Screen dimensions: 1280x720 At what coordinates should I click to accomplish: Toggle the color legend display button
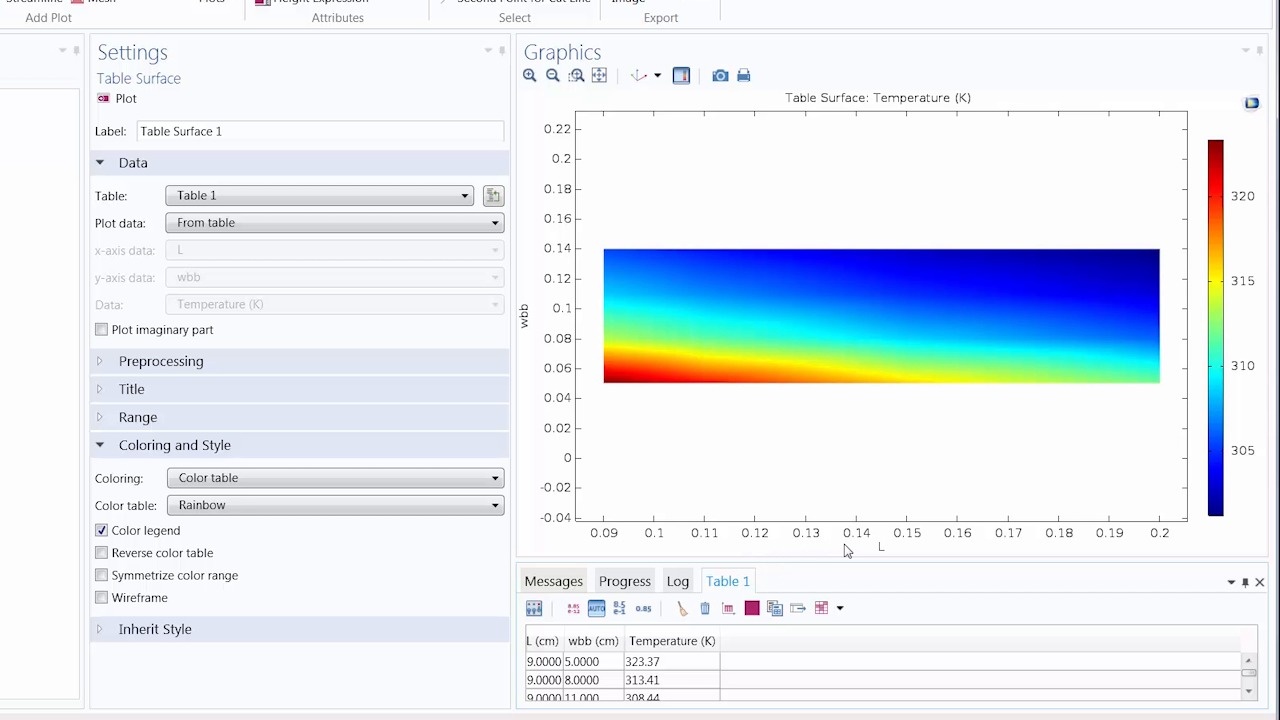[681, 76]
